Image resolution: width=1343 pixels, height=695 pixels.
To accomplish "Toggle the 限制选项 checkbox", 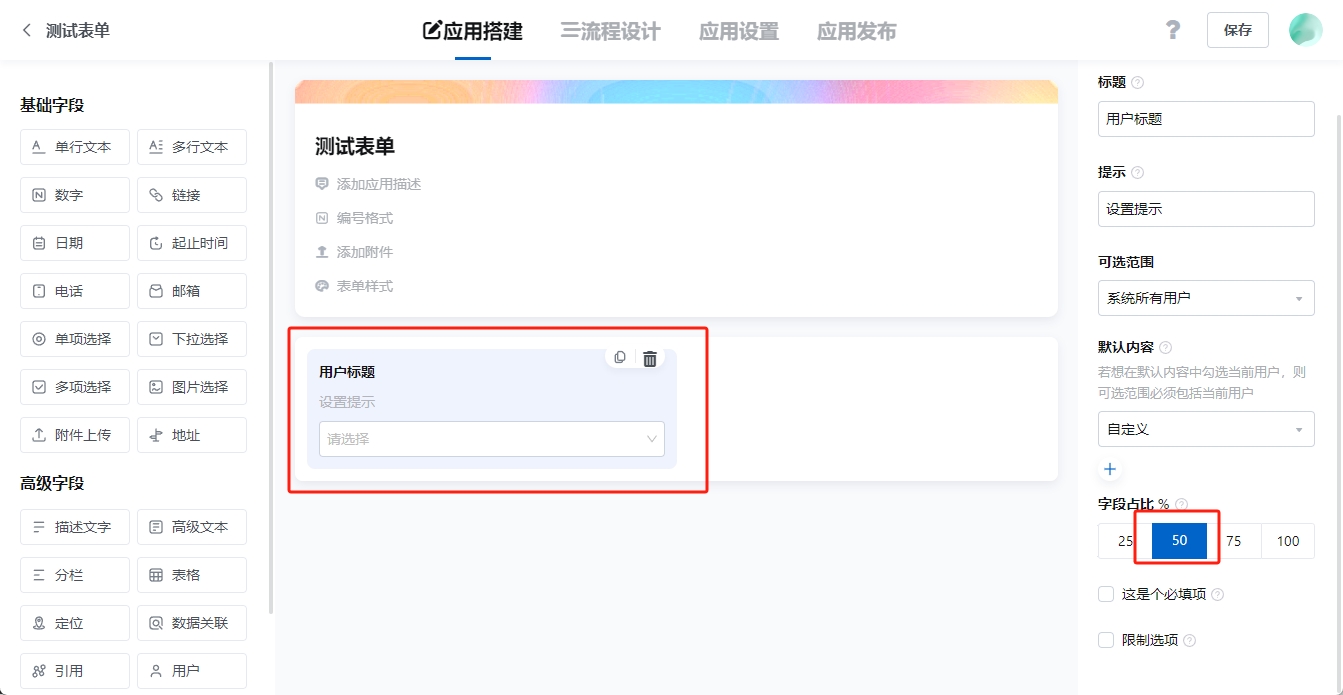I will tap(1106, 640).
